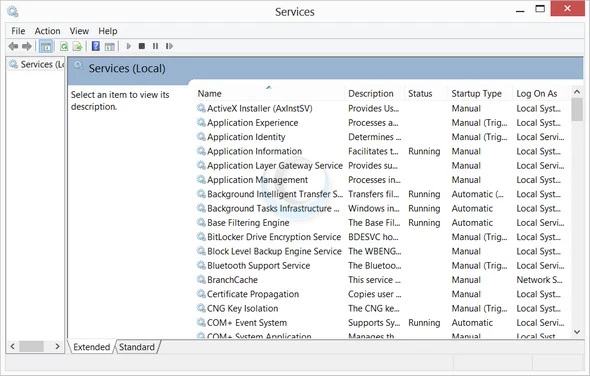Open Help via blue question mark icon

pyautogui.click(x=96, y=46)
